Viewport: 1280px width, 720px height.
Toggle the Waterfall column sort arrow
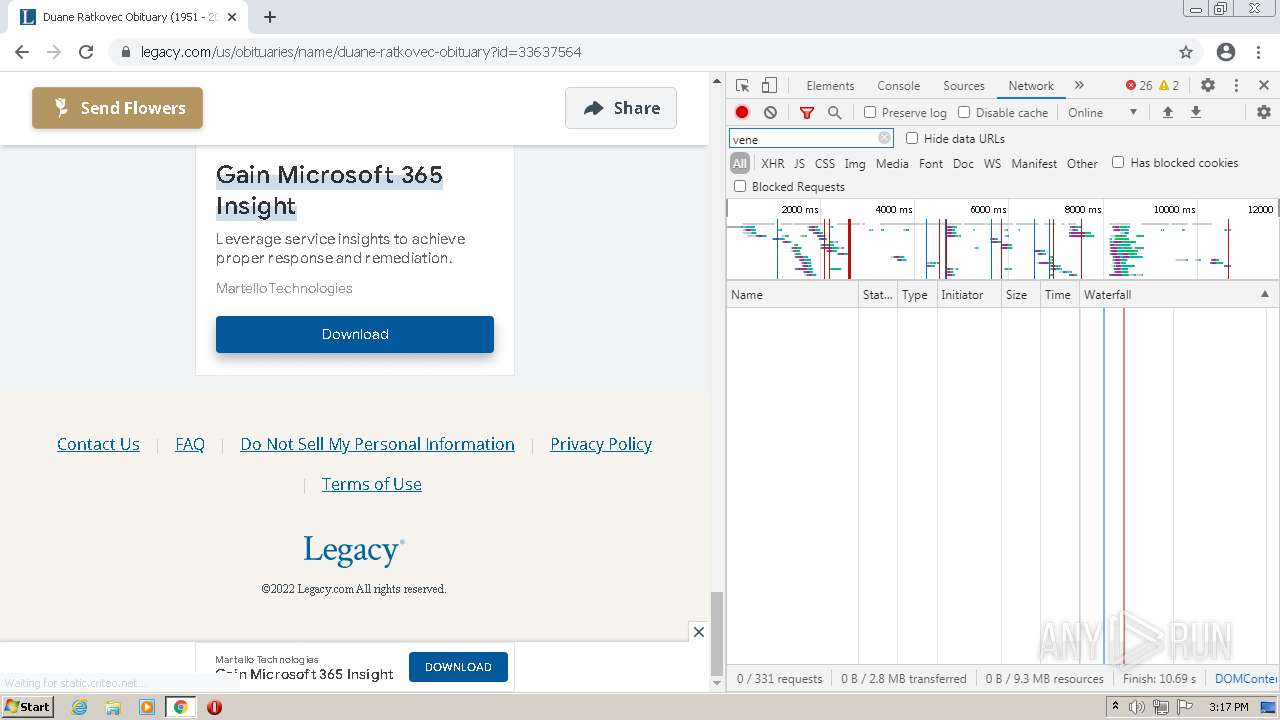coord(1264,294)
